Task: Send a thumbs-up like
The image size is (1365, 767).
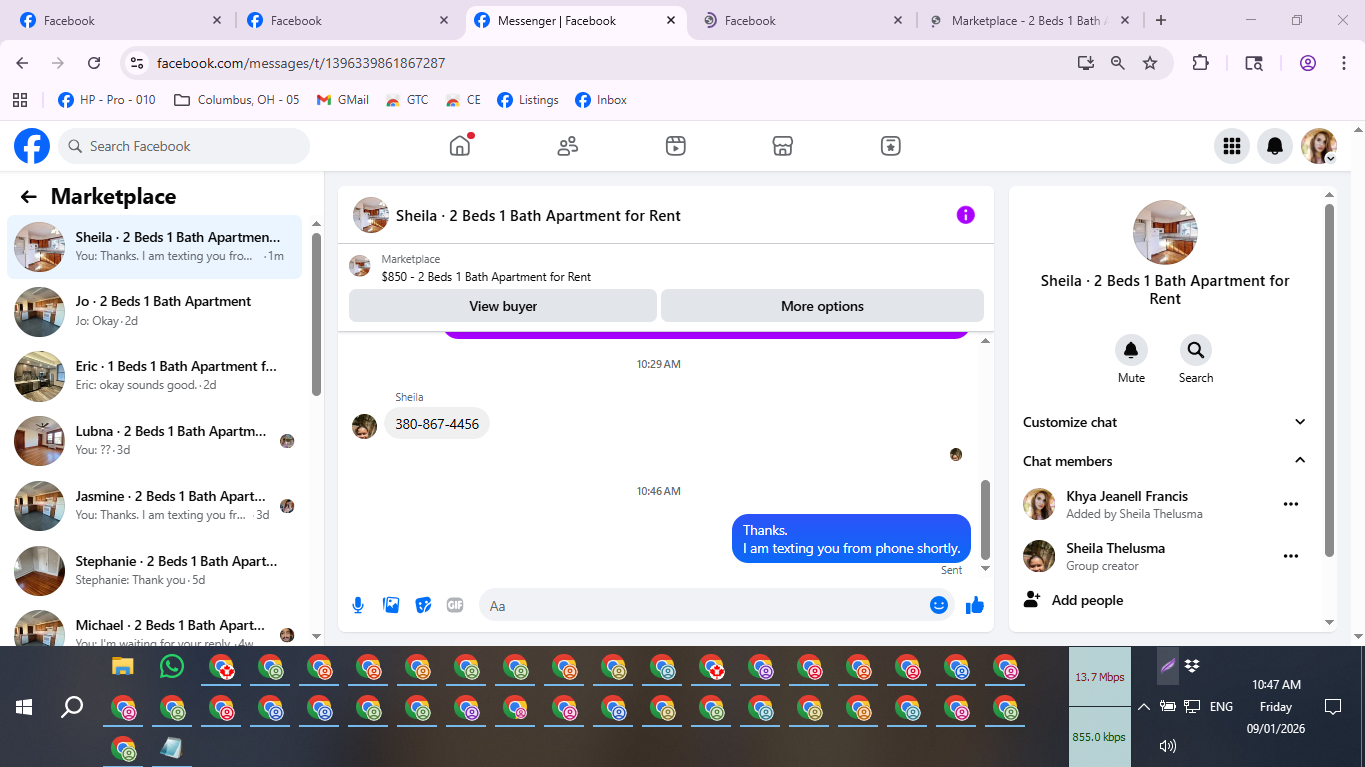Action: coord(975,605)
